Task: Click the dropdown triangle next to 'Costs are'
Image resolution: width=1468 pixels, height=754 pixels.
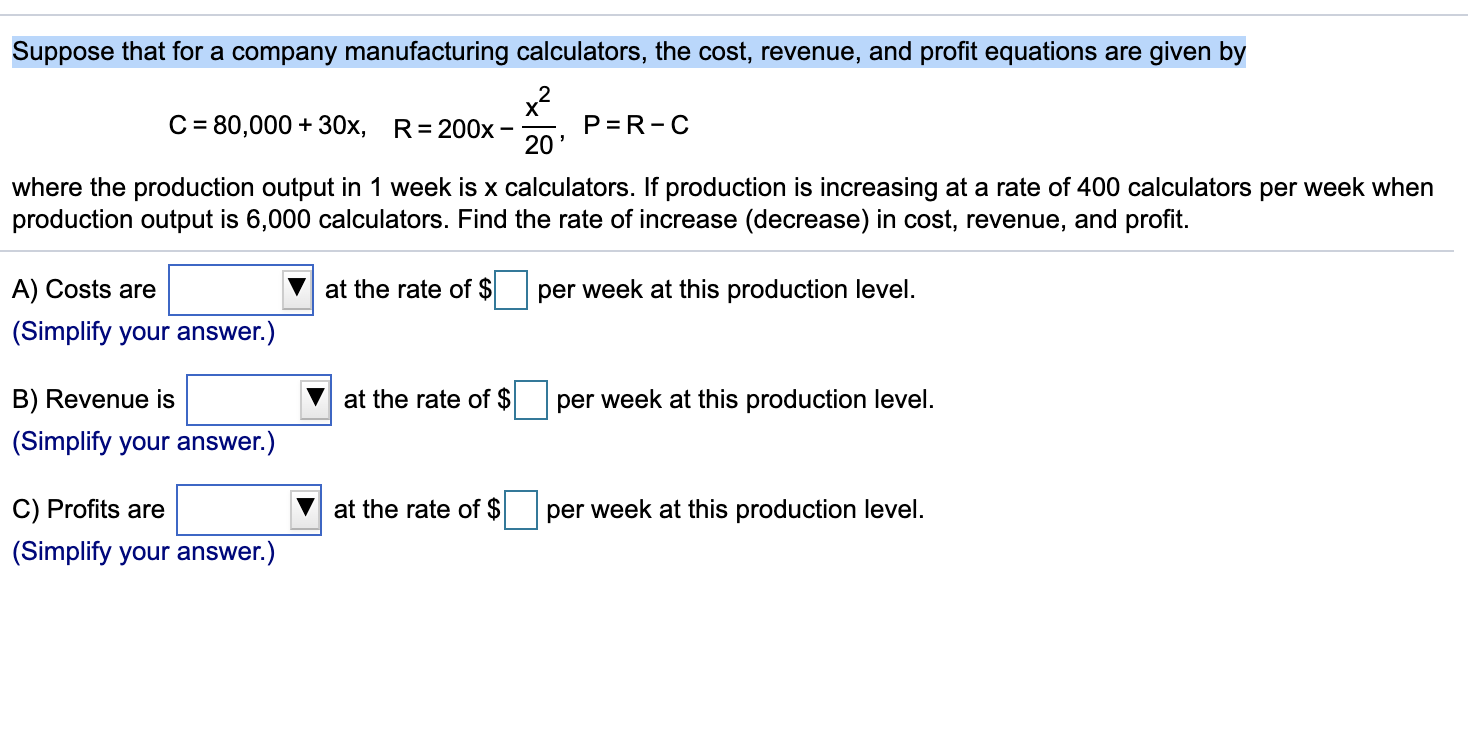Action: point(297,289)
